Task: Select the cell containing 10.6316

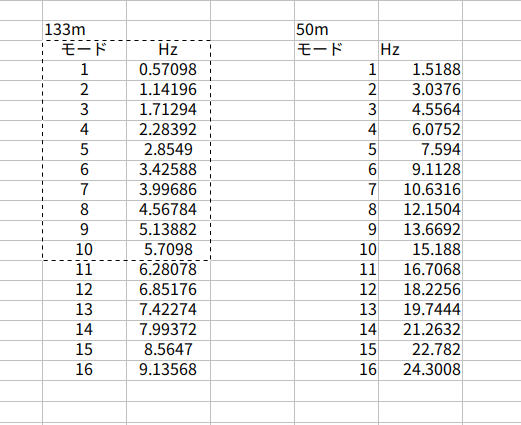Action: tap(421, 190)
